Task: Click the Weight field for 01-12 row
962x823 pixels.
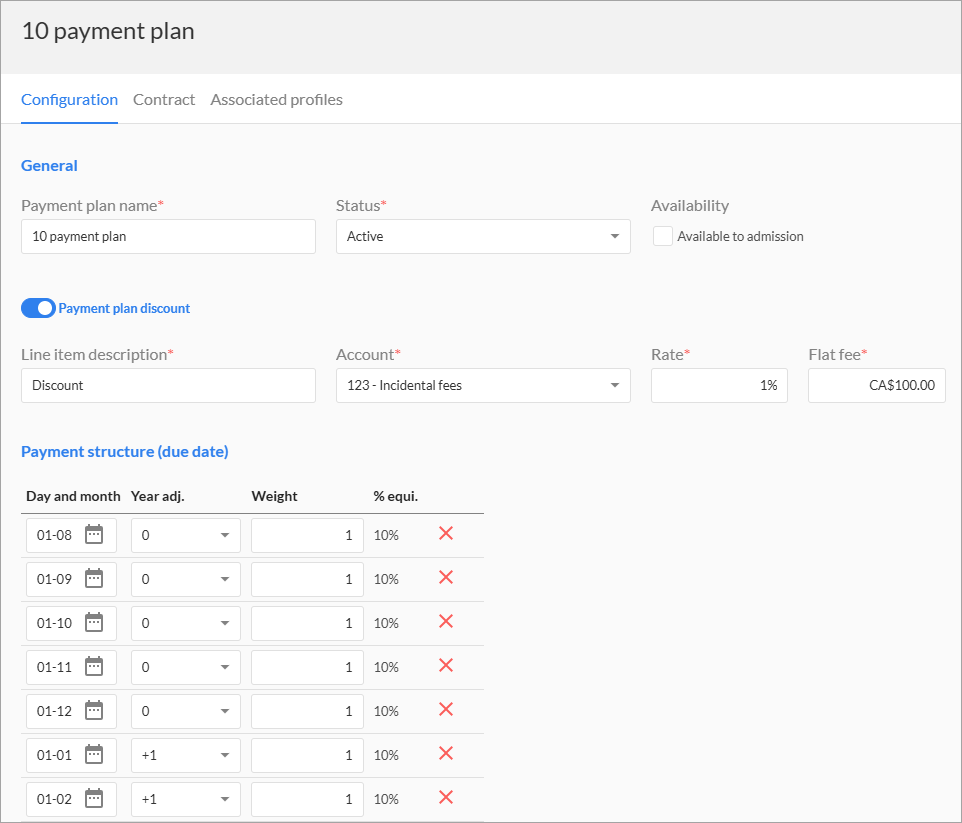Action: (307, 711)
